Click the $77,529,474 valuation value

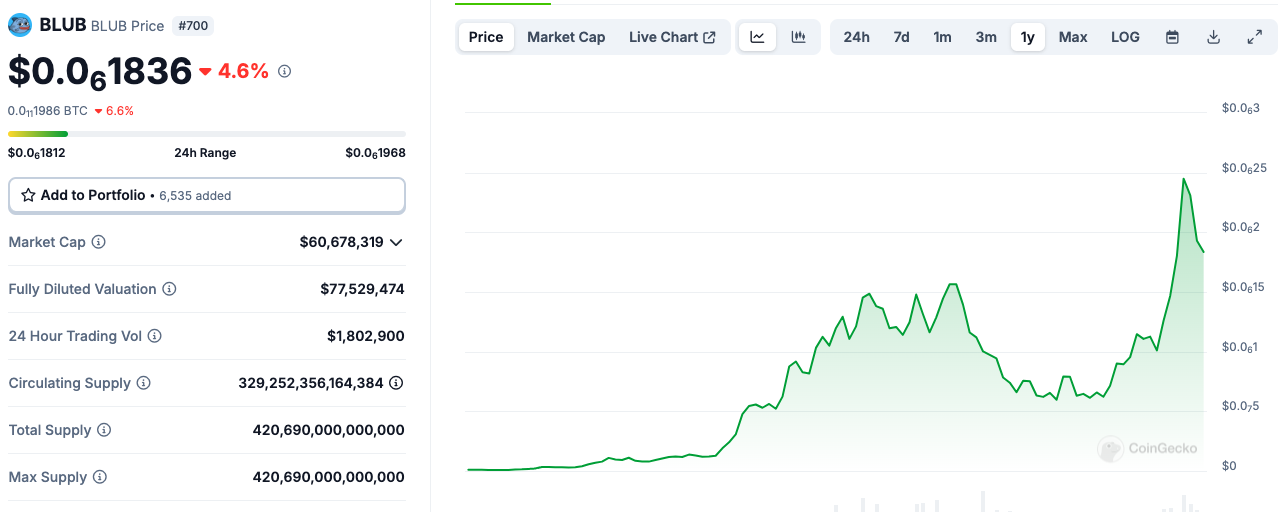point(362,289)
